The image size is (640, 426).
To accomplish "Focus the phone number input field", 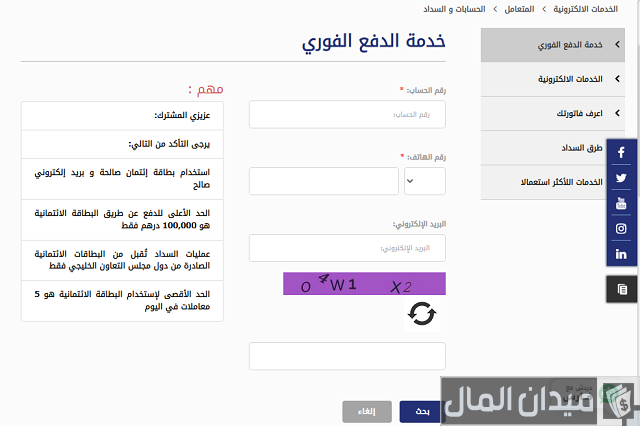I will (324, 181).
